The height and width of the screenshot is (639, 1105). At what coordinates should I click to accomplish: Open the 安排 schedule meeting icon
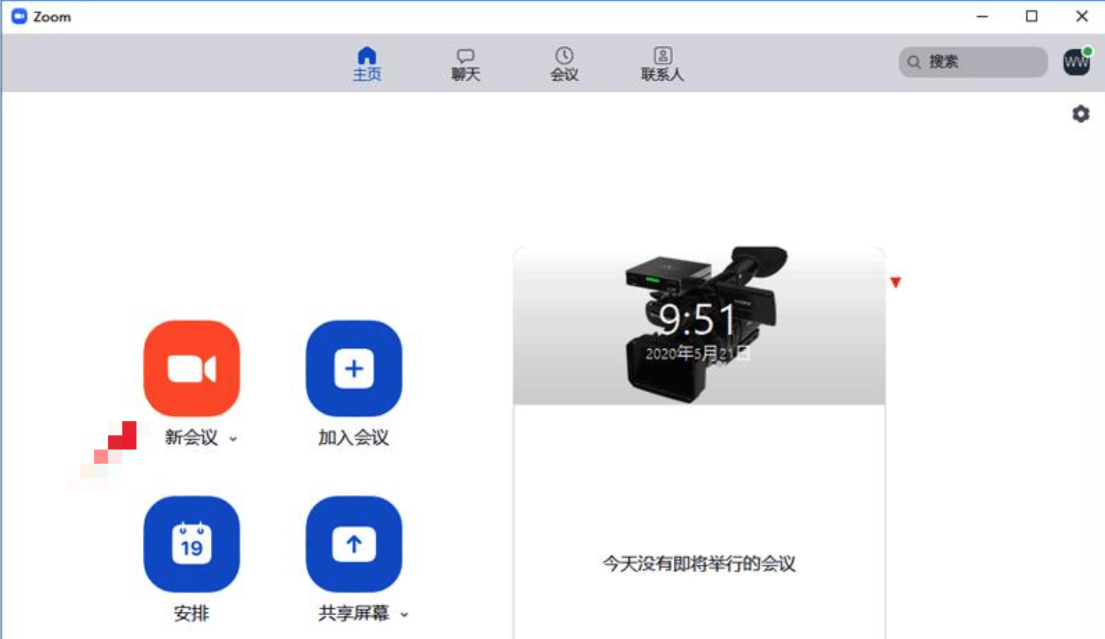[192, 544]
